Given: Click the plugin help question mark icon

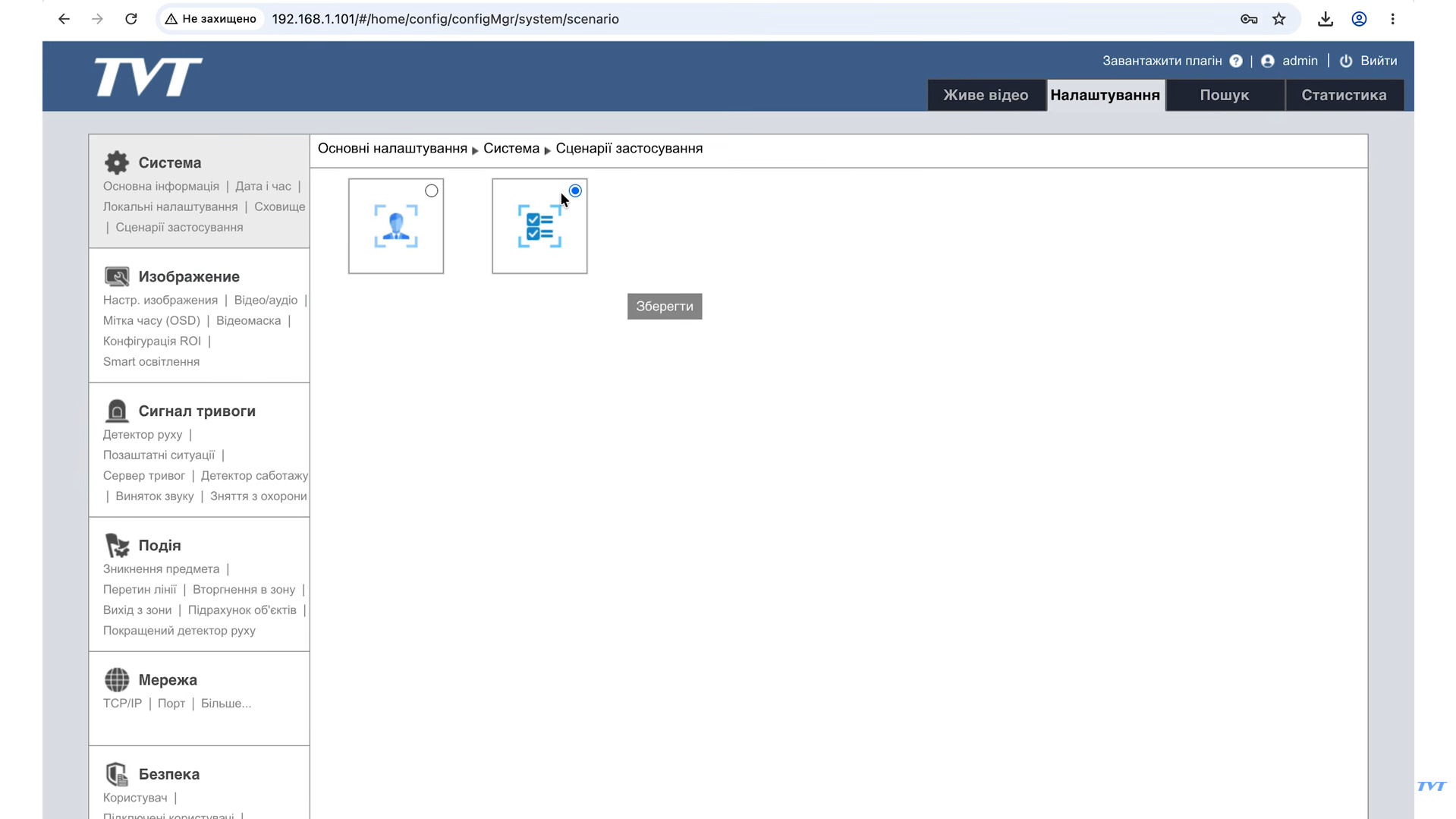Looking at the screenshot, I should 1236,61.
